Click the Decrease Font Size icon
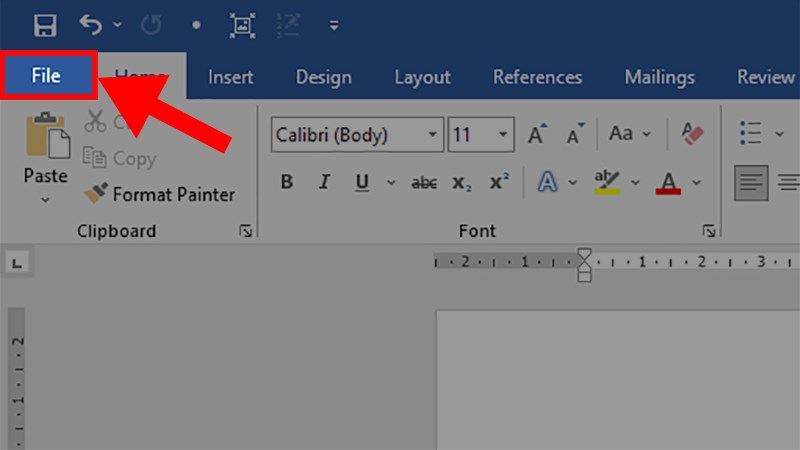 point(575,134)
